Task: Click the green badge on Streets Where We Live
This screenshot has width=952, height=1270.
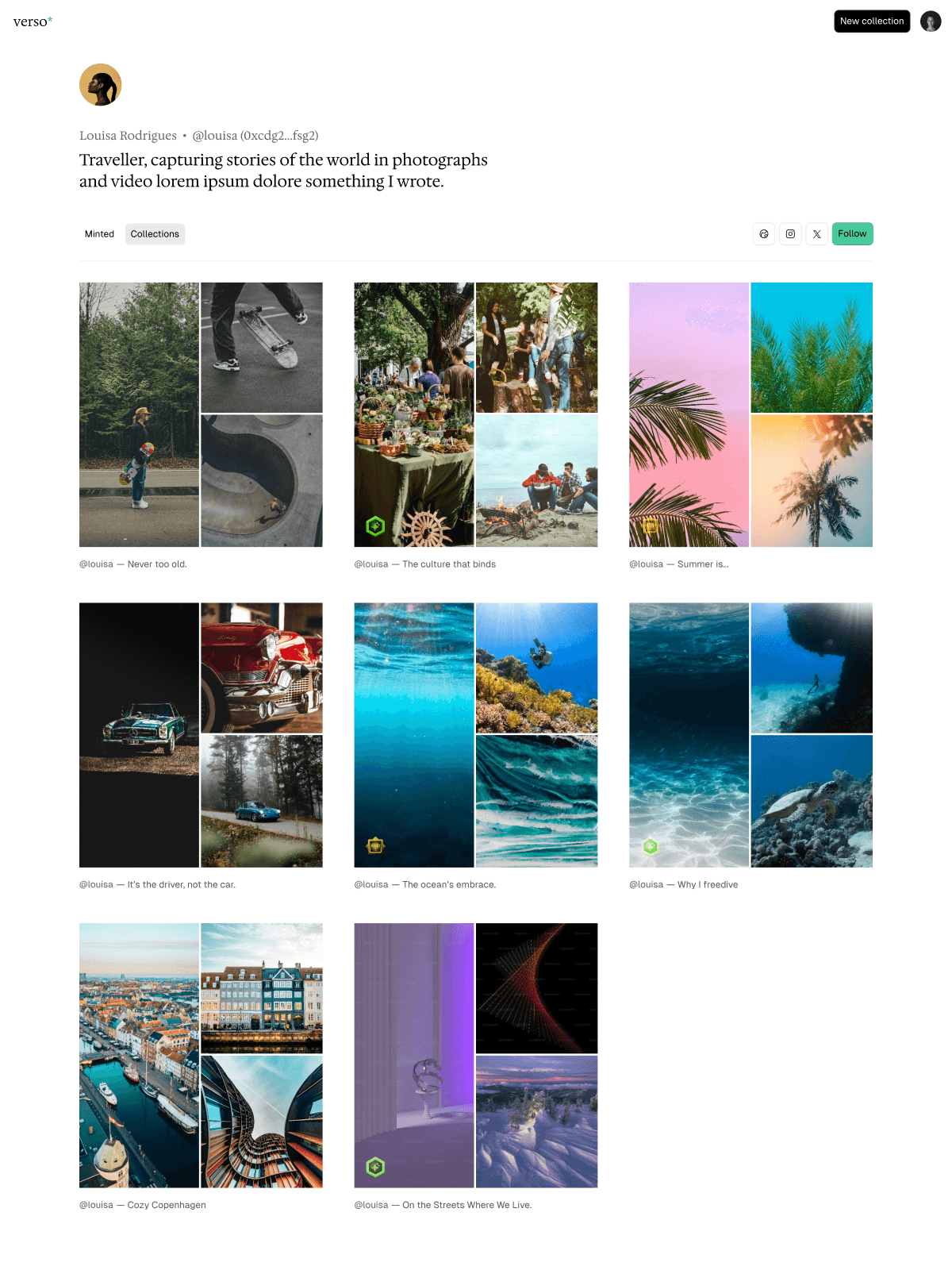Action: pos(375,1167)
